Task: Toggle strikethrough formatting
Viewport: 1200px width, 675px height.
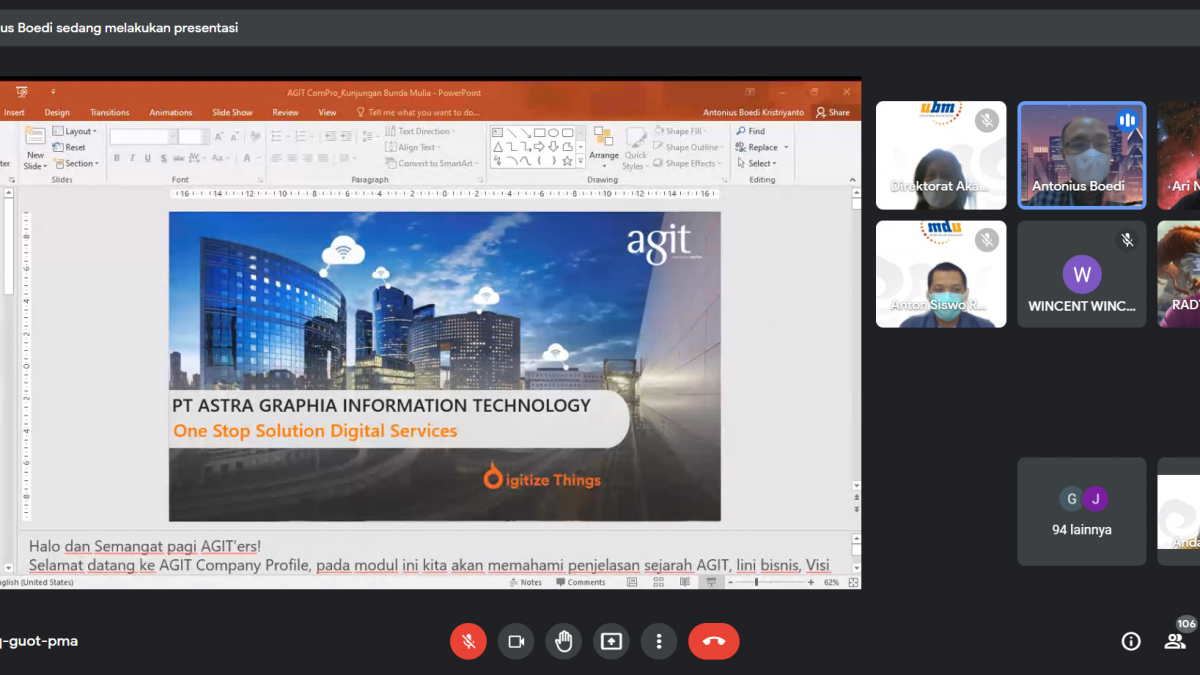Action: coord(180,158)
